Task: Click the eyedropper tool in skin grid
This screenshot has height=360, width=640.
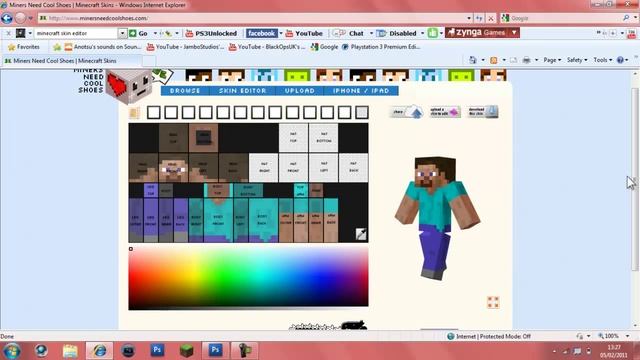Action: [361, 234]
